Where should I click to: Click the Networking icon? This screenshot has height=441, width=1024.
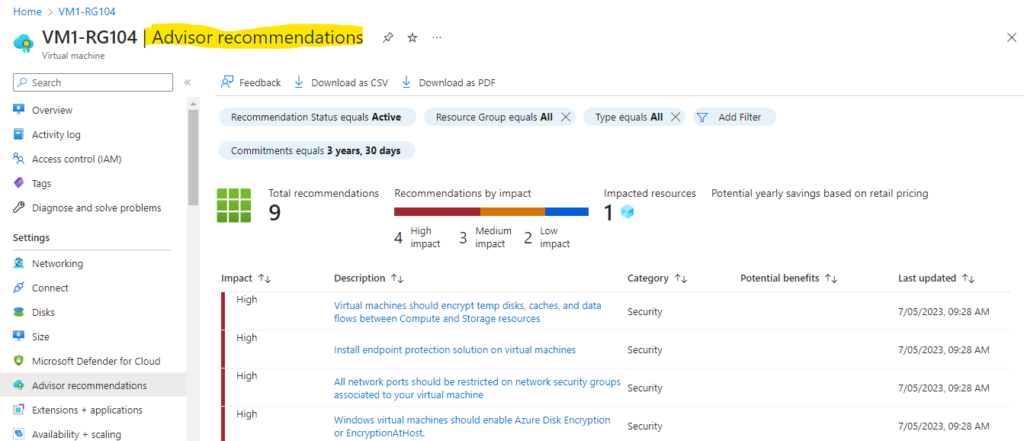pos(19,263)
